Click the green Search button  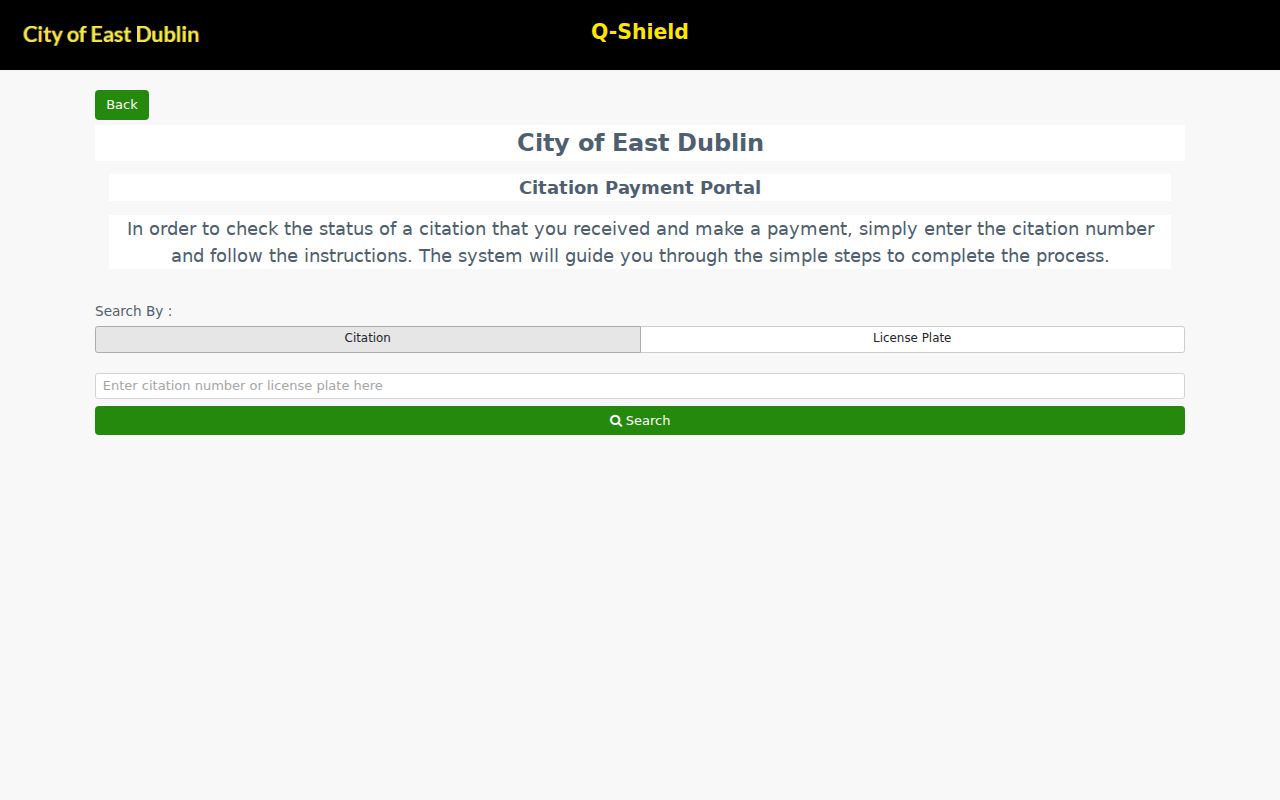click(640, 421)
